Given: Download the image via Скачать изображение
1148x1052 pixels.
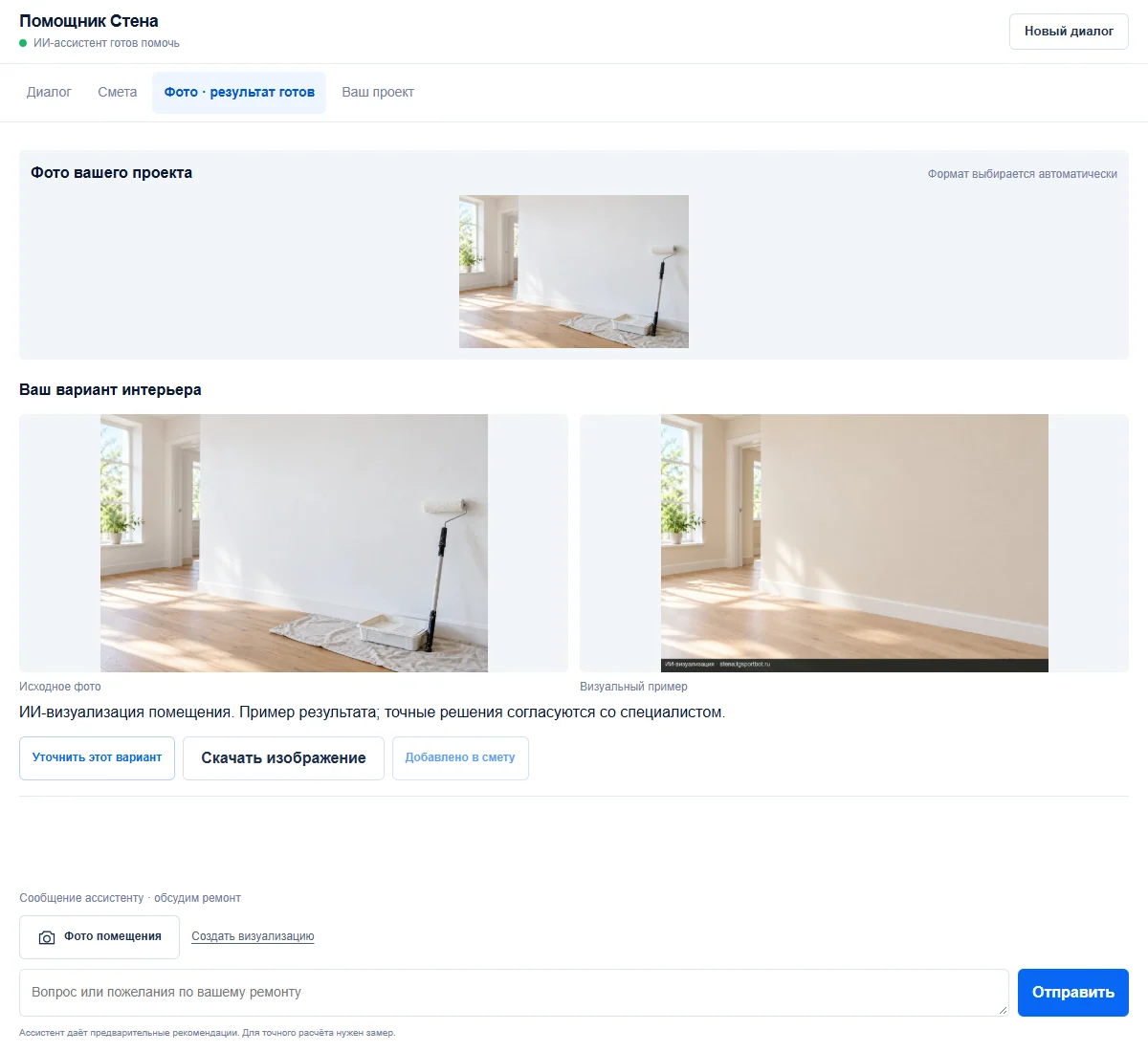Looking at the screenshot, I should 283,757.
